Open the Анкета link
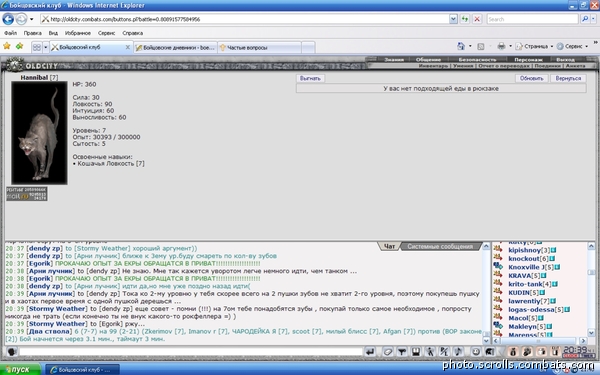The width and height of the screenshot is (600, 375). [575, 66]
